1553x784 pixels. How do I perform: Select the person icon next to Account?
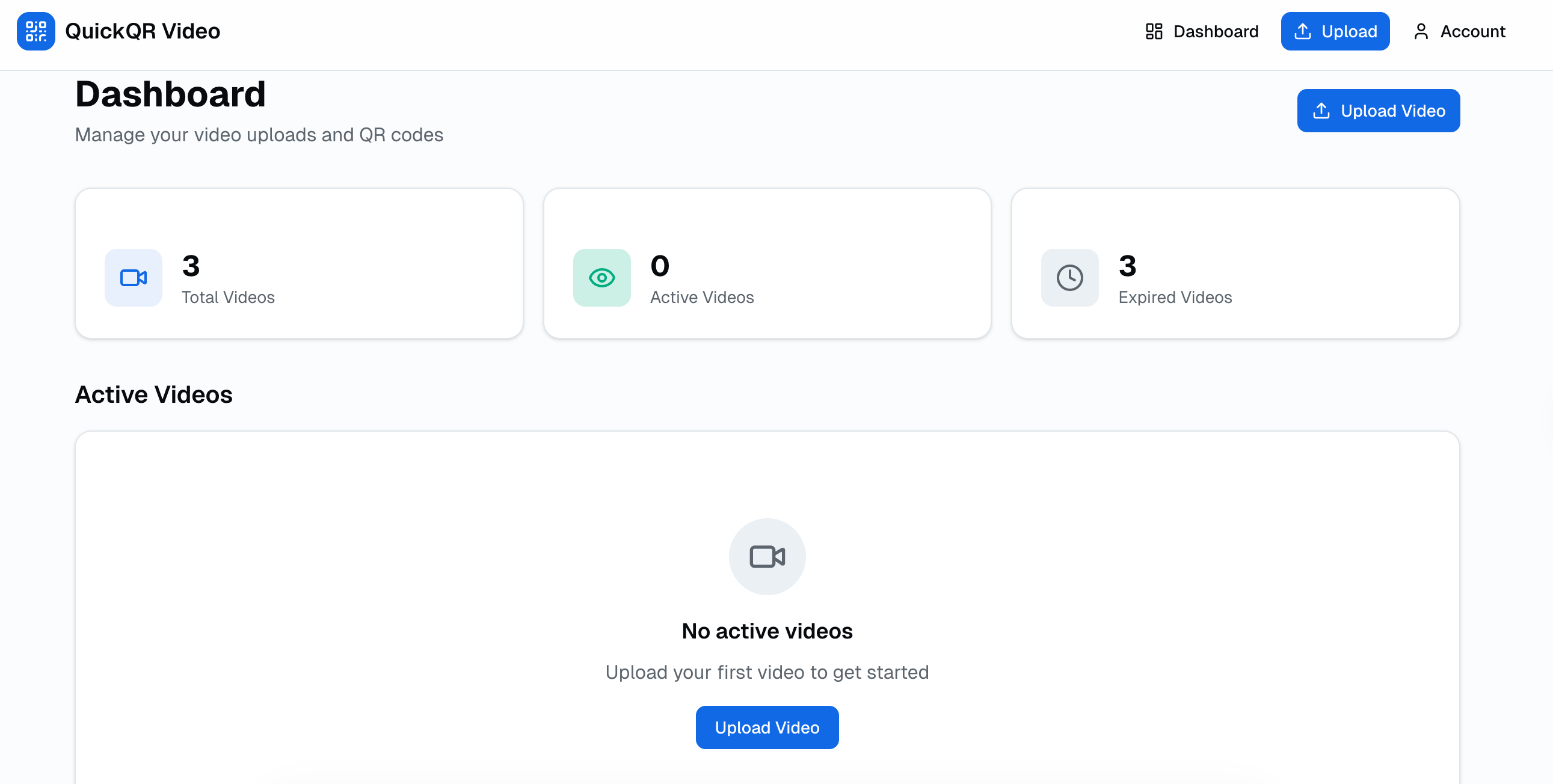coord(1421,31)
